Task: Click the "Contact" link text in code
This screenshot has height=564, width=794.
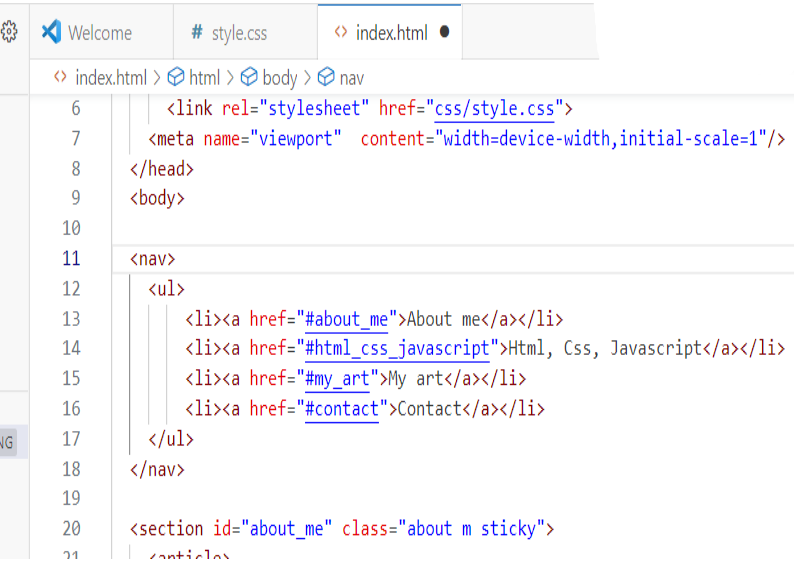Action: click(x=429, y=409)
